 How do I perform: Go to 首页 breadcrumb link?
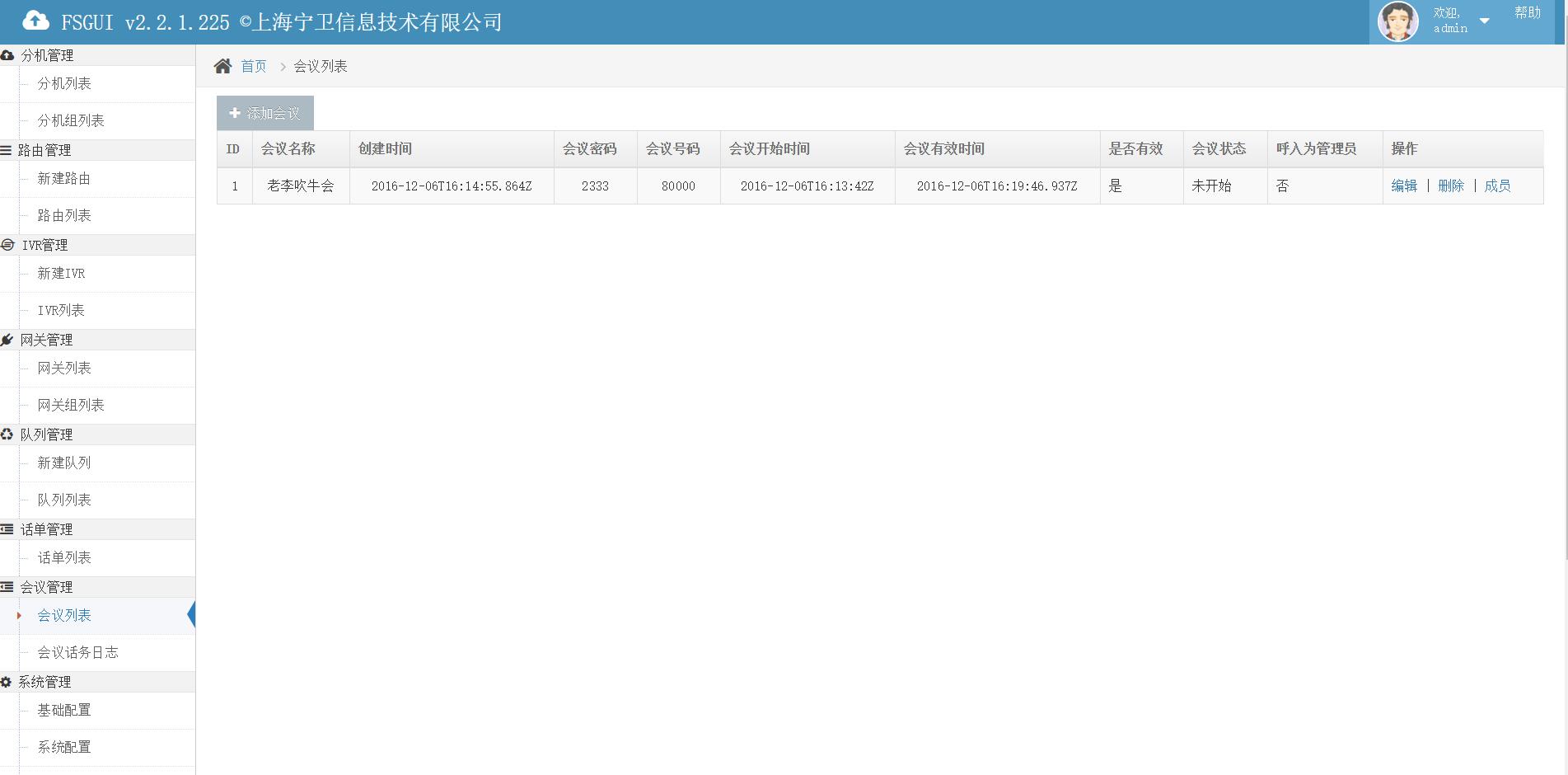(254, 66)
